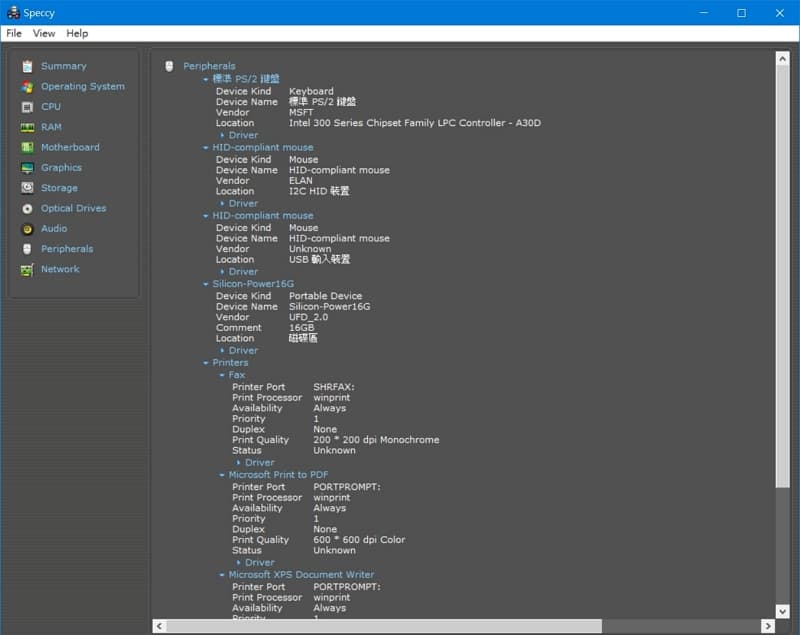Select the vendor value 'UFD_2.0'
800x635 pixels.
pos(308,317)
